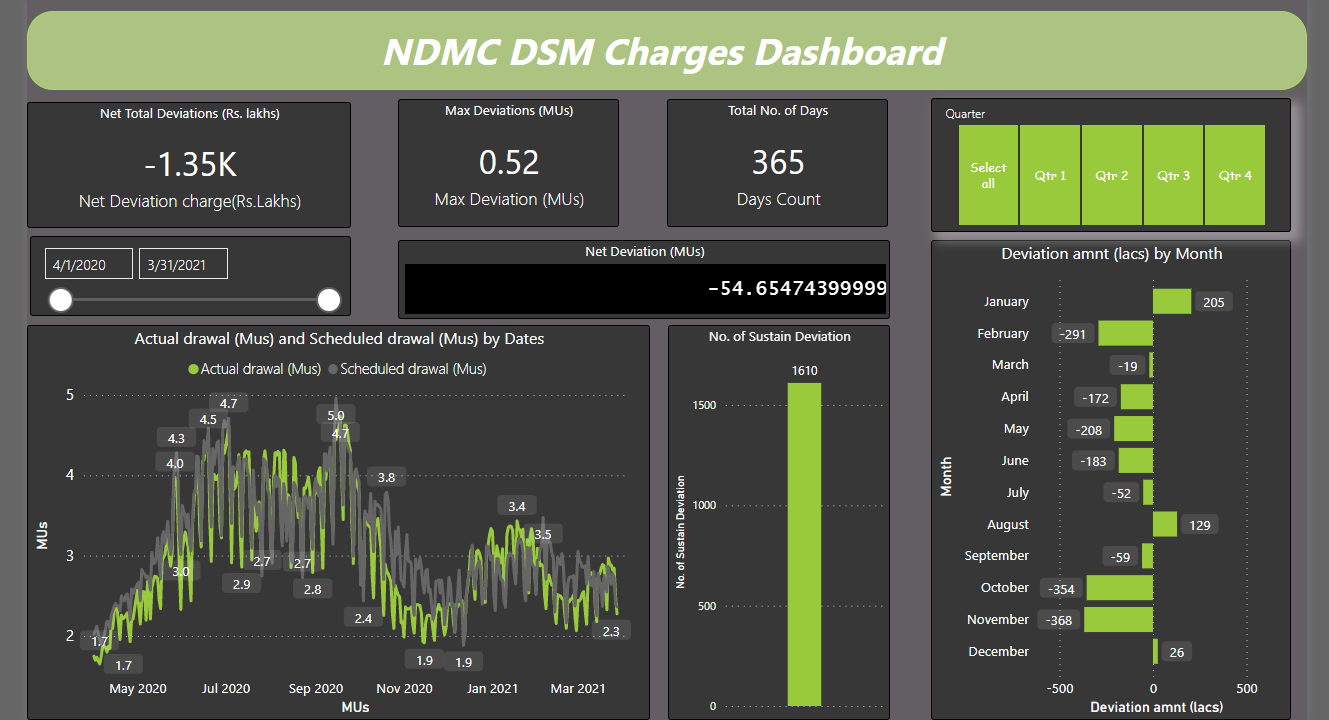The width and height of the screenshot is (1329, 720).
Task: Click the Nov 2020 x-axis label
Action: click(405, 688)
